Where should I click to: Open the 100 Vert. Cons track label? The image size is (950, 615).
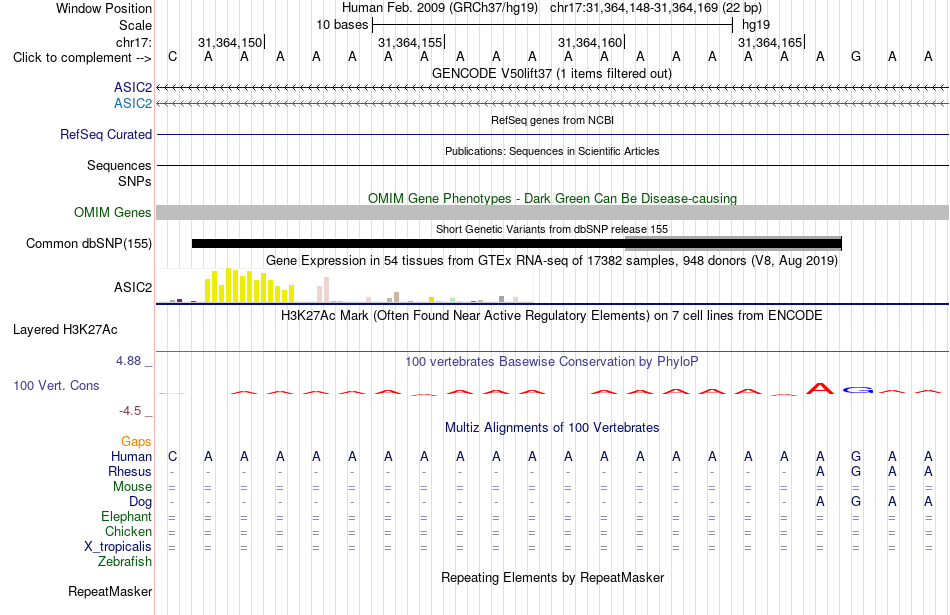click(x=56, y=385)
